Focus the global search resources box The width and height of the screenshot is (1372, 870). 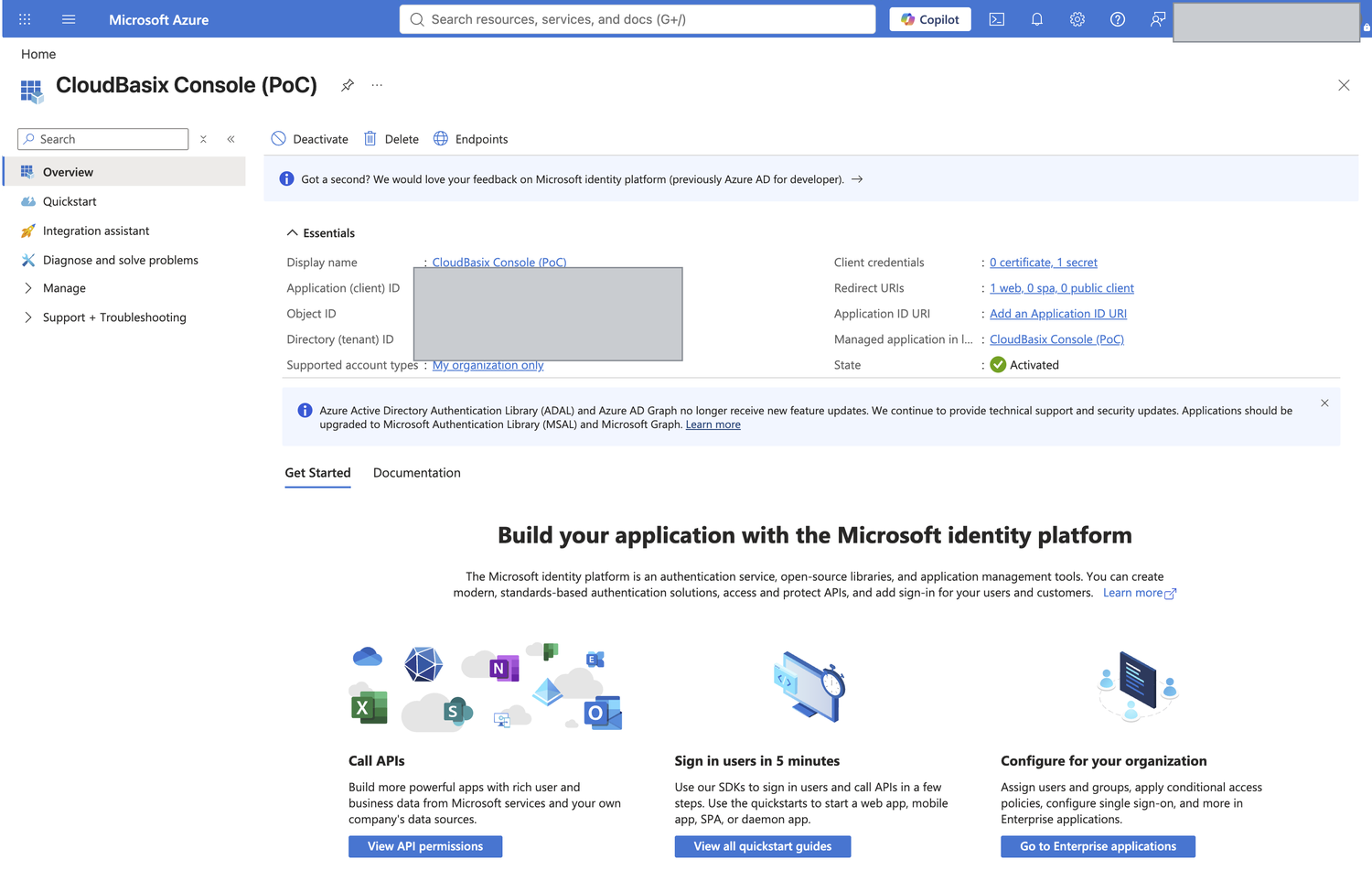(x=638, y=19)
